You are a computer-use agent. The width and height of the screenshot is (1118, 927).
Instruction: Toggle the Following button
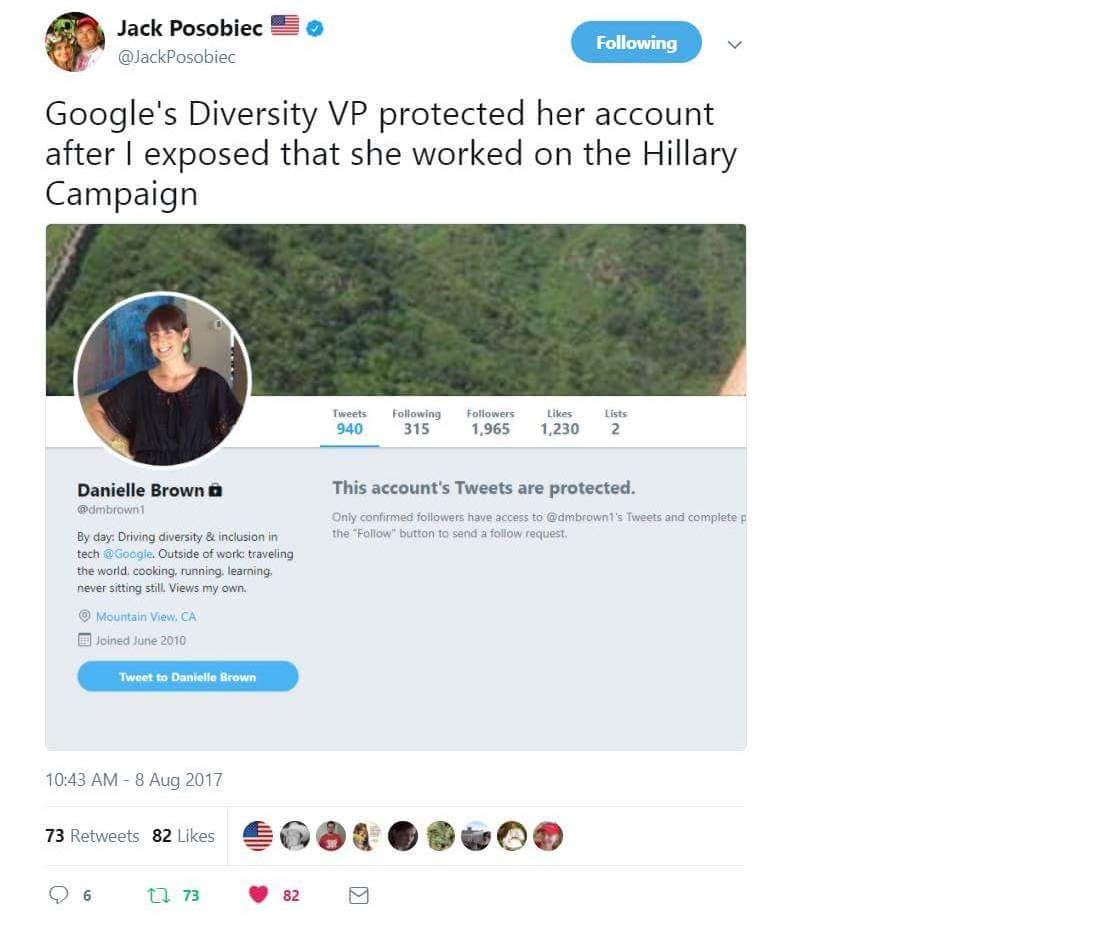[x=636, y=42]
